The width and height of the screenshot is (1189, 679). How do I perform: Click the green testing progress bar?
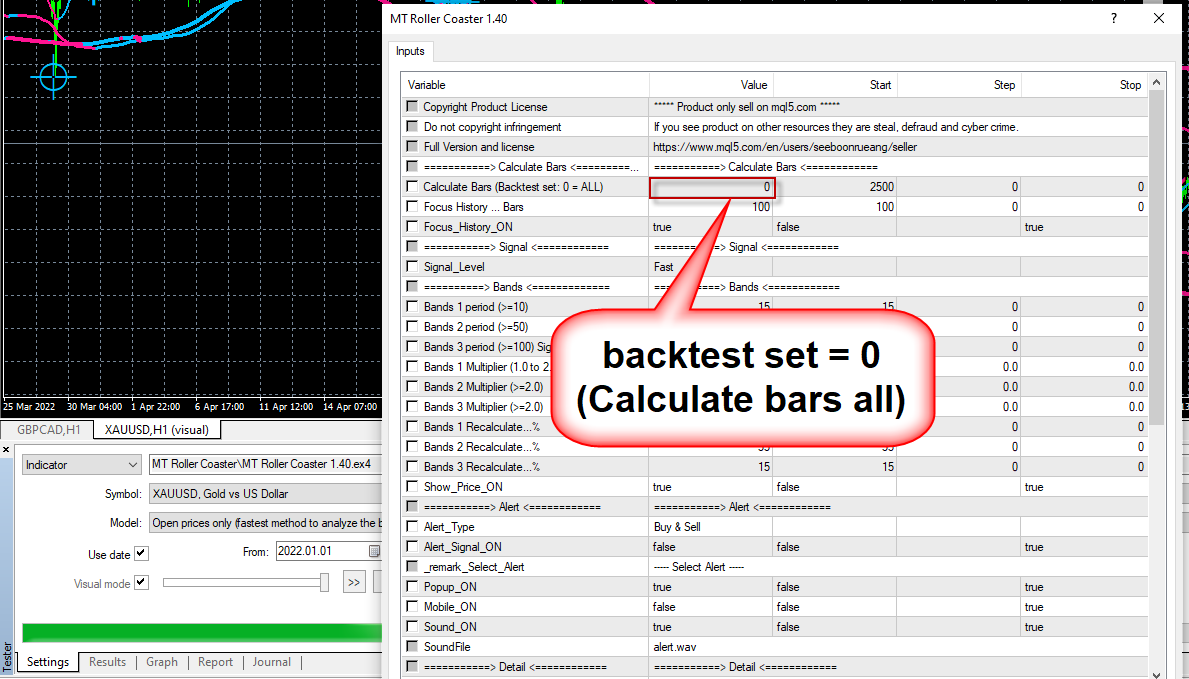click(x=202, y=632)
